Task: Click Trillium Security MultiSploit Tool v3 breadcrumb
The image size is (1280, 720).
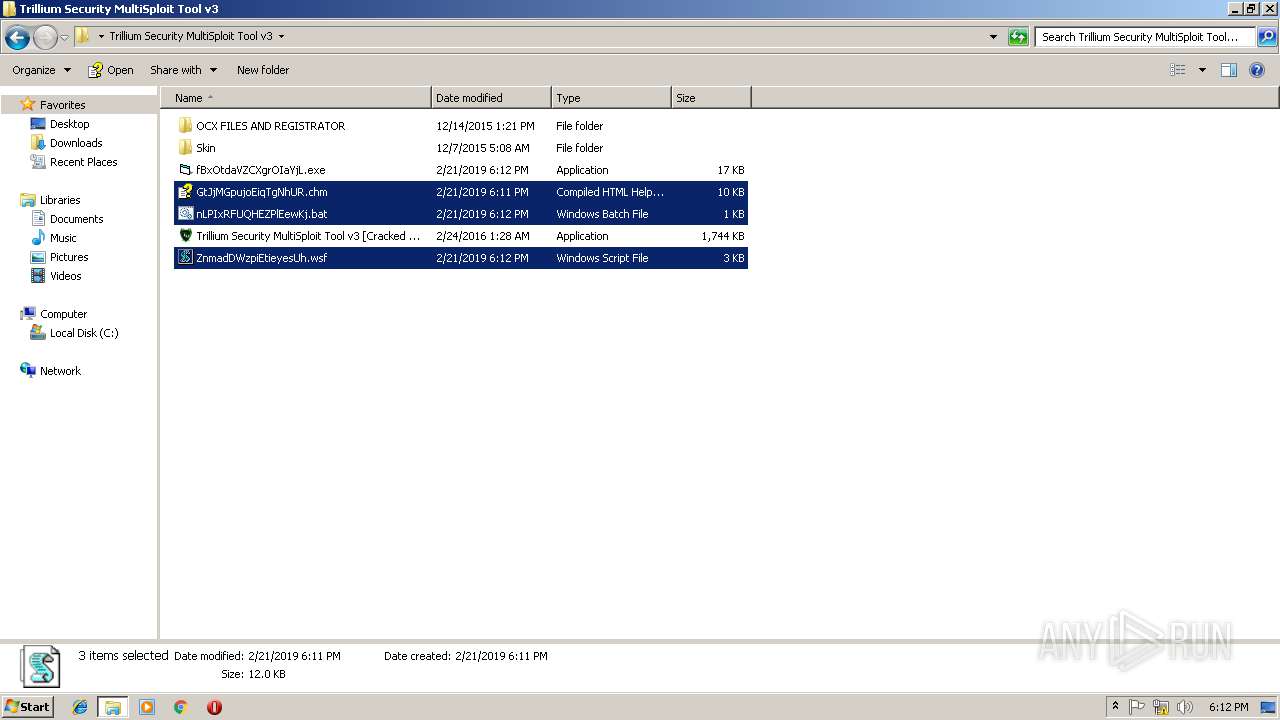Action: pos(191,36)
